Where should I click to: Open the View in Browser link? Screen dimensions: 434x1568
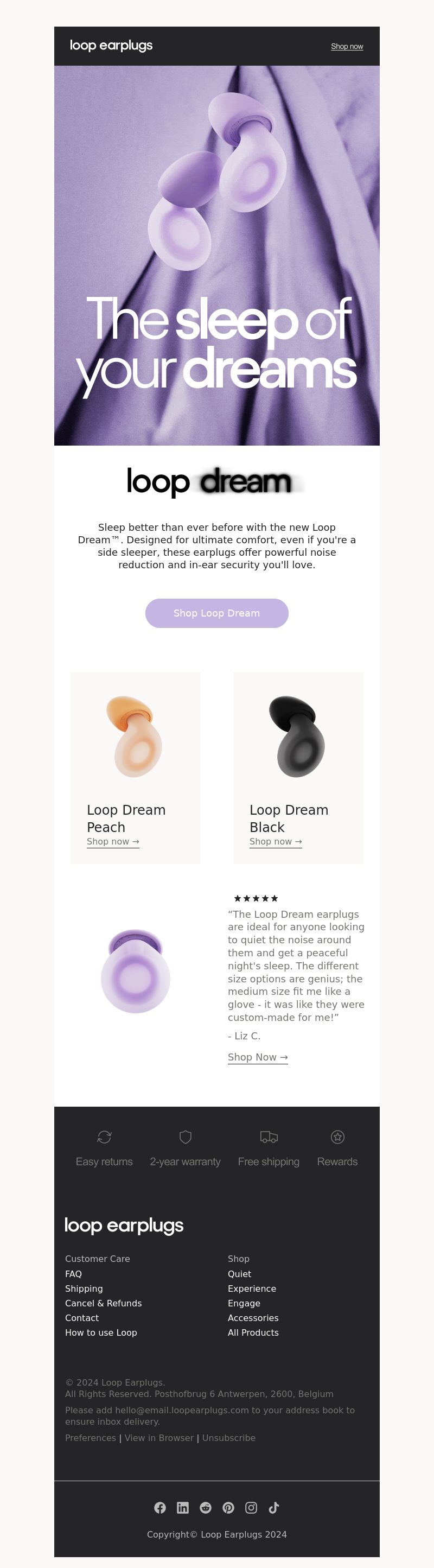(x=159, y=1438)
